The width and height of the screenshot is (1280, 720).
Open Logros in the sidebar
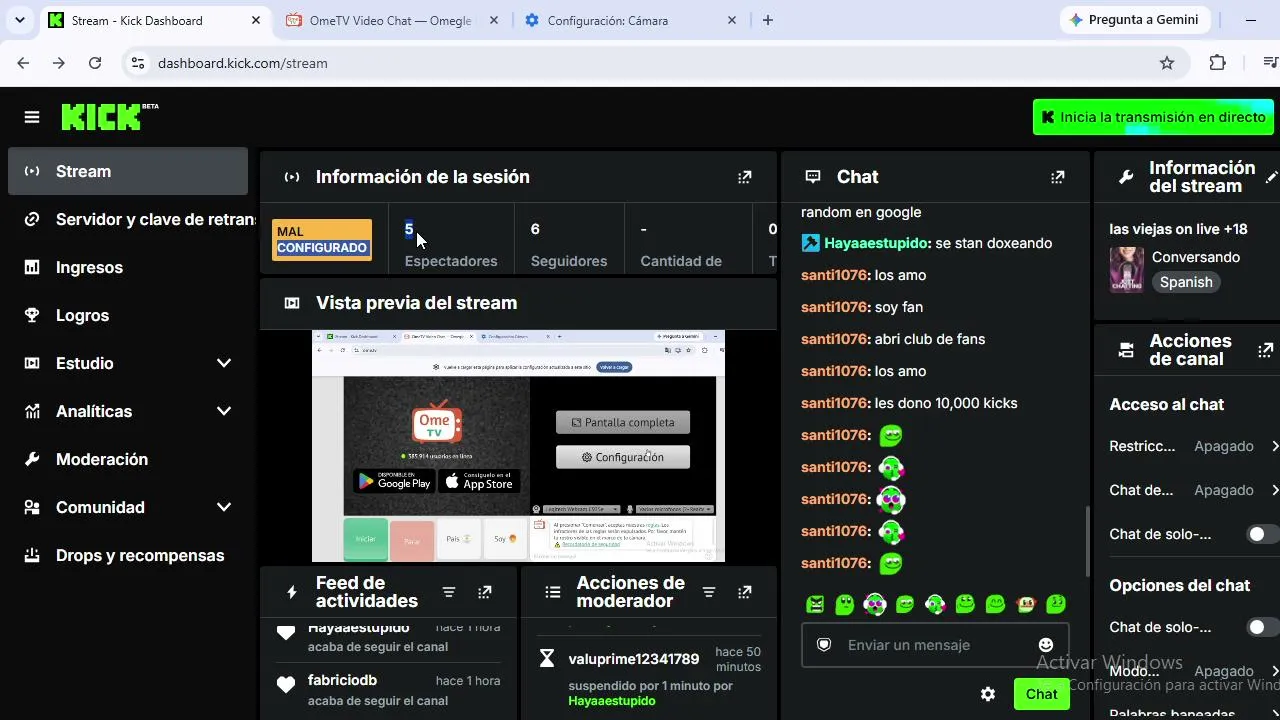point(128,315)
